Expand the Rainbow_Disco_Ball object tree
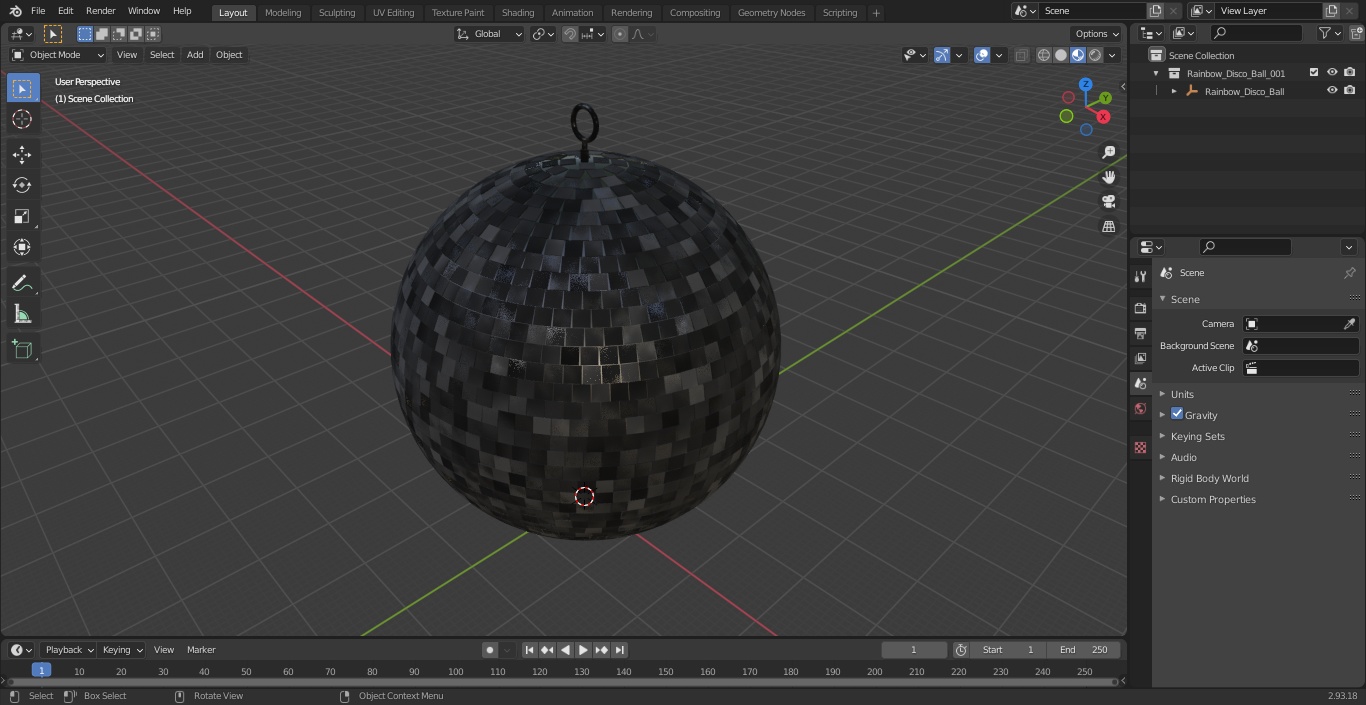The height and width of the screenshot is (705, 1366). click(1174, 91)
